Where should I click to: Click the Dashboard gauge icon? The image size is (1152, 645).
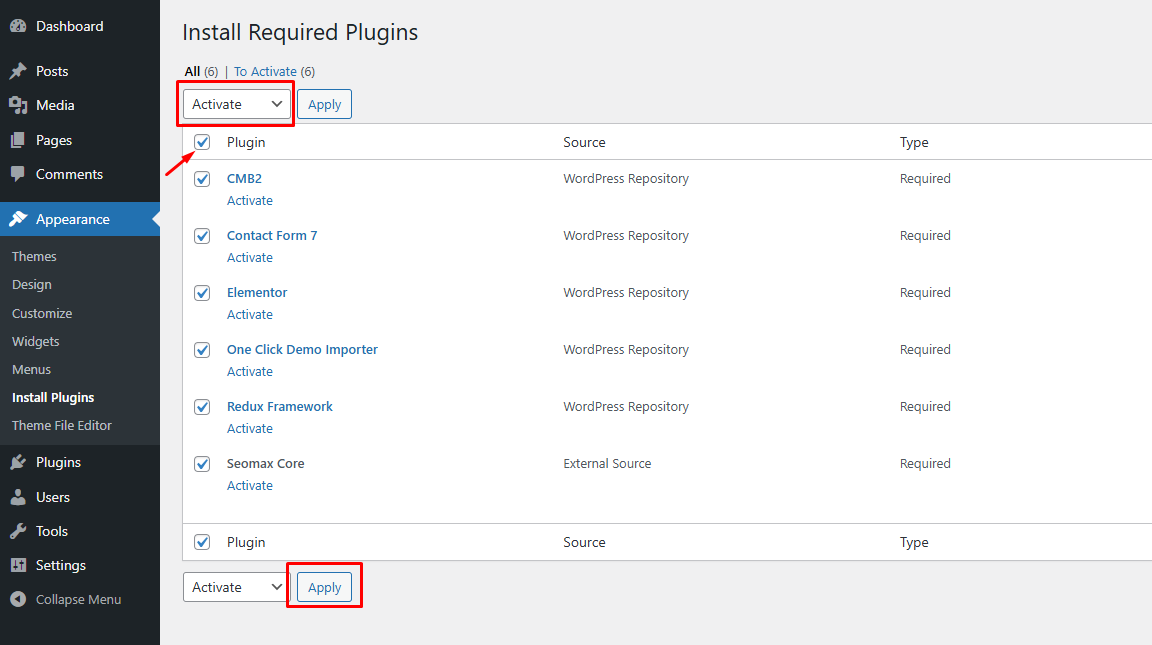coord(18,26)
